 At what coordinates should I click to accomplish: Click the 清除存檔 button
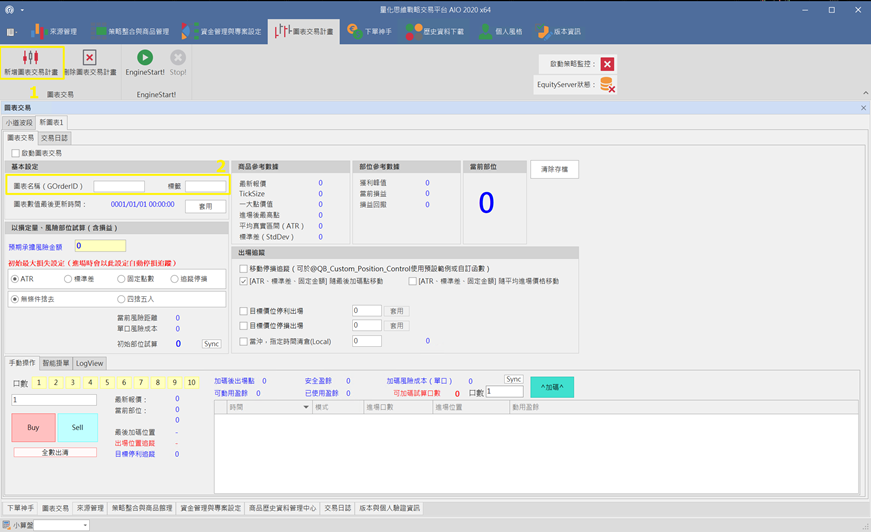click(554, 169)
